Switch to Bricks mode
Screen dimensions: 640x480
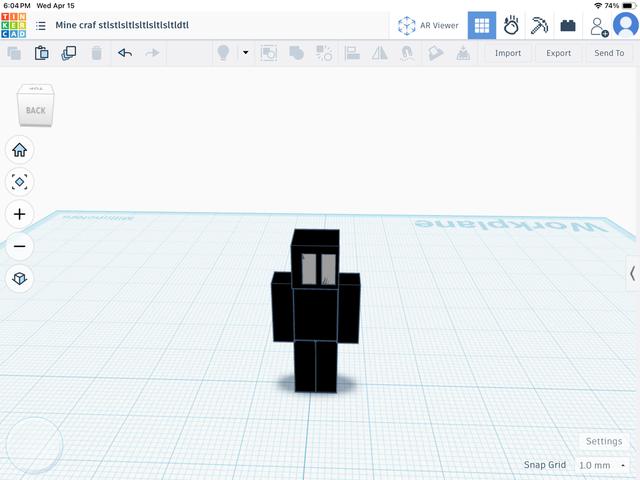pos(568,25)
